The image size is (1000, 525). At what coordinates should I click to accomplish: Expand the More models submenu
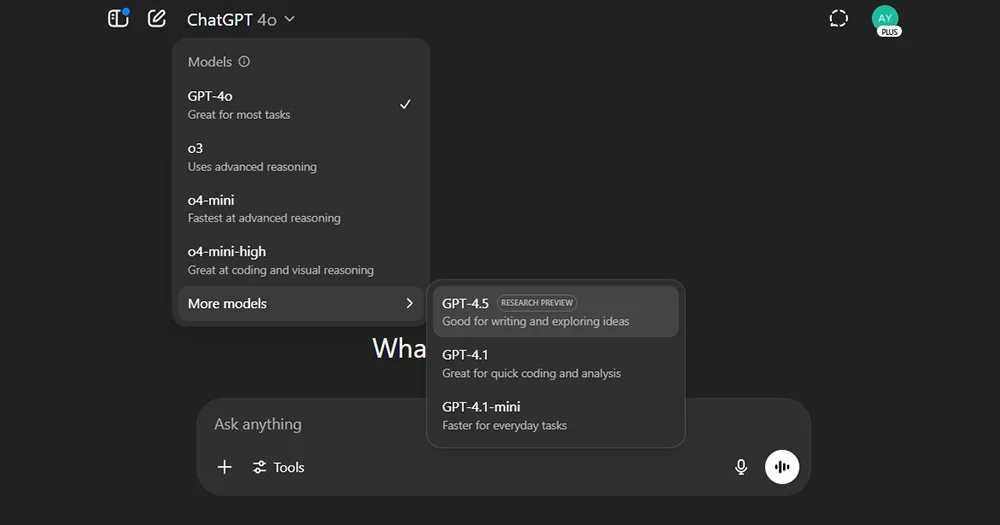pyautogui.click(x=290, y=303)
